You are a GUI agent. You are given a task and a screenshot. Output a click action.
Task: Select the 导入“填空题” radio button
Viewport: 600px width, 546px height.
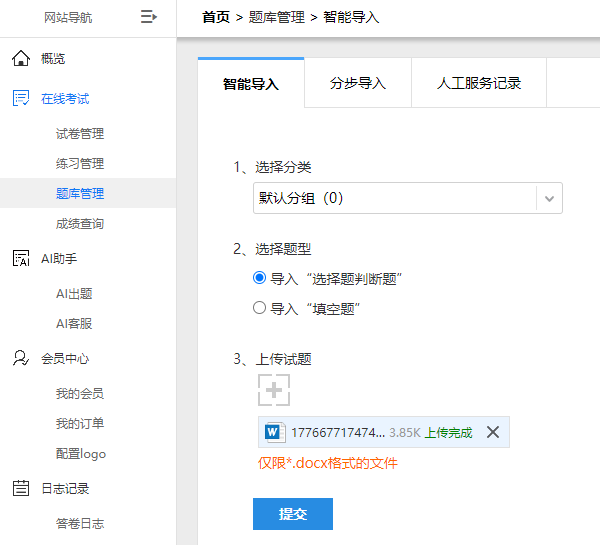tap(259, 308)
